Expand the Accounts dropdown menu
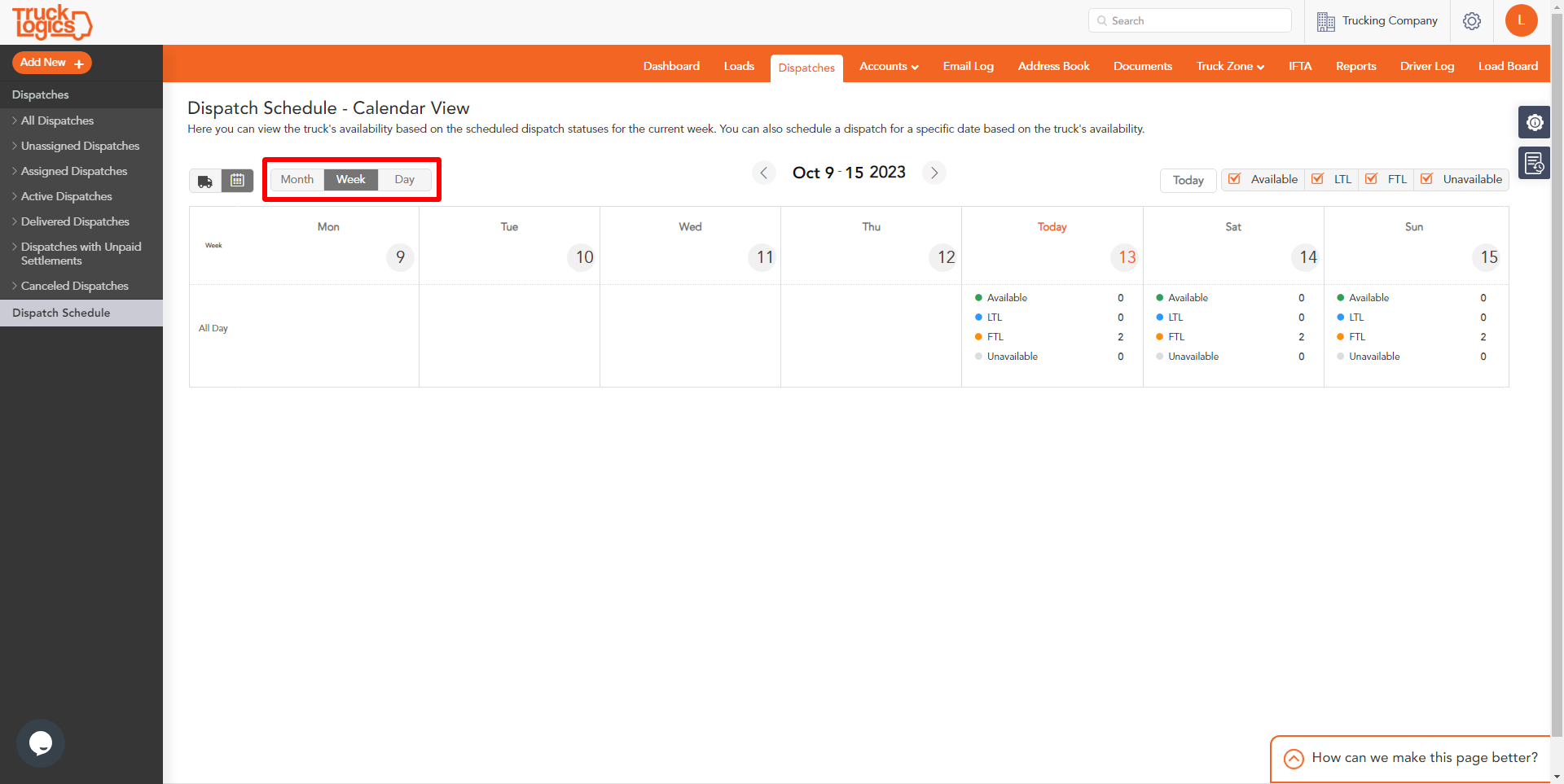This screenshot has height=784, width=1564. (888, 66)
